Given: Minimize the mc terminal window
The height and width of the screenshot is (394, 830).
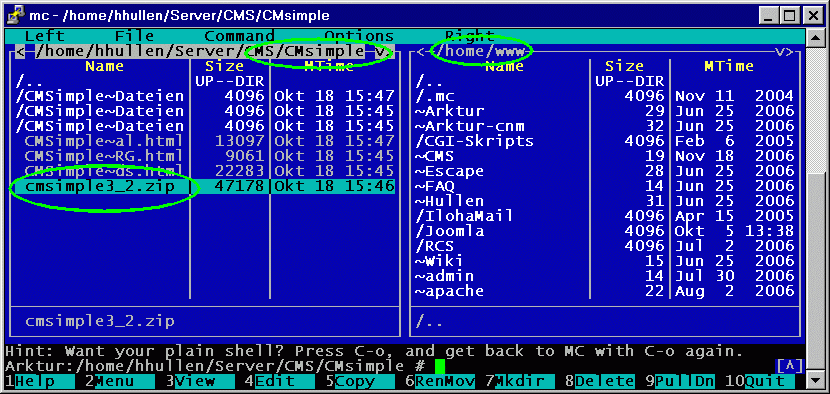Looking at the screenshot, I should pos(769,15).
